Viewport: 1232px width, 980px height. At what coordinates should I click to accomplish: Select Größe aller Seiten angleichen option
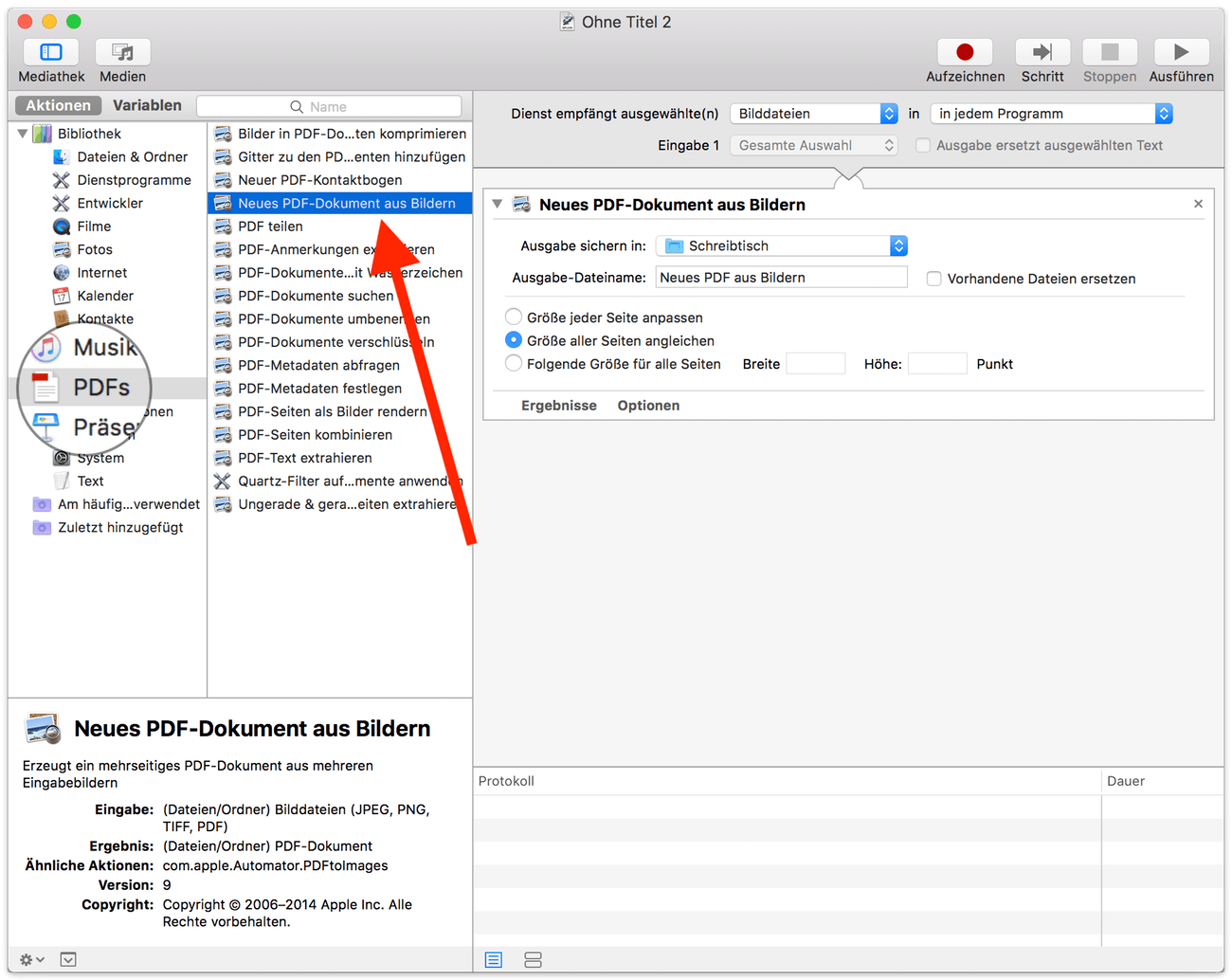pyautogui.click(x=514, y=340)
